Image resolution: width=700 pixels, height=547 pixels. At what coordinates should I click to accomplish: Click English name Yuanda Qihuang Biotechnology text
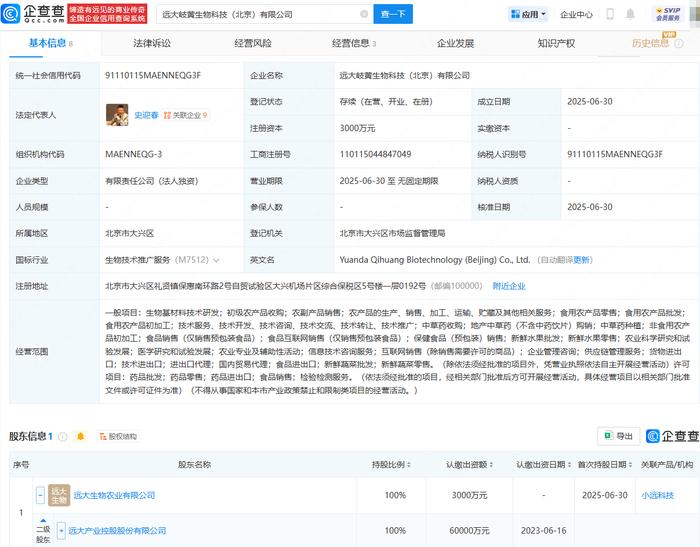[435, 259]
